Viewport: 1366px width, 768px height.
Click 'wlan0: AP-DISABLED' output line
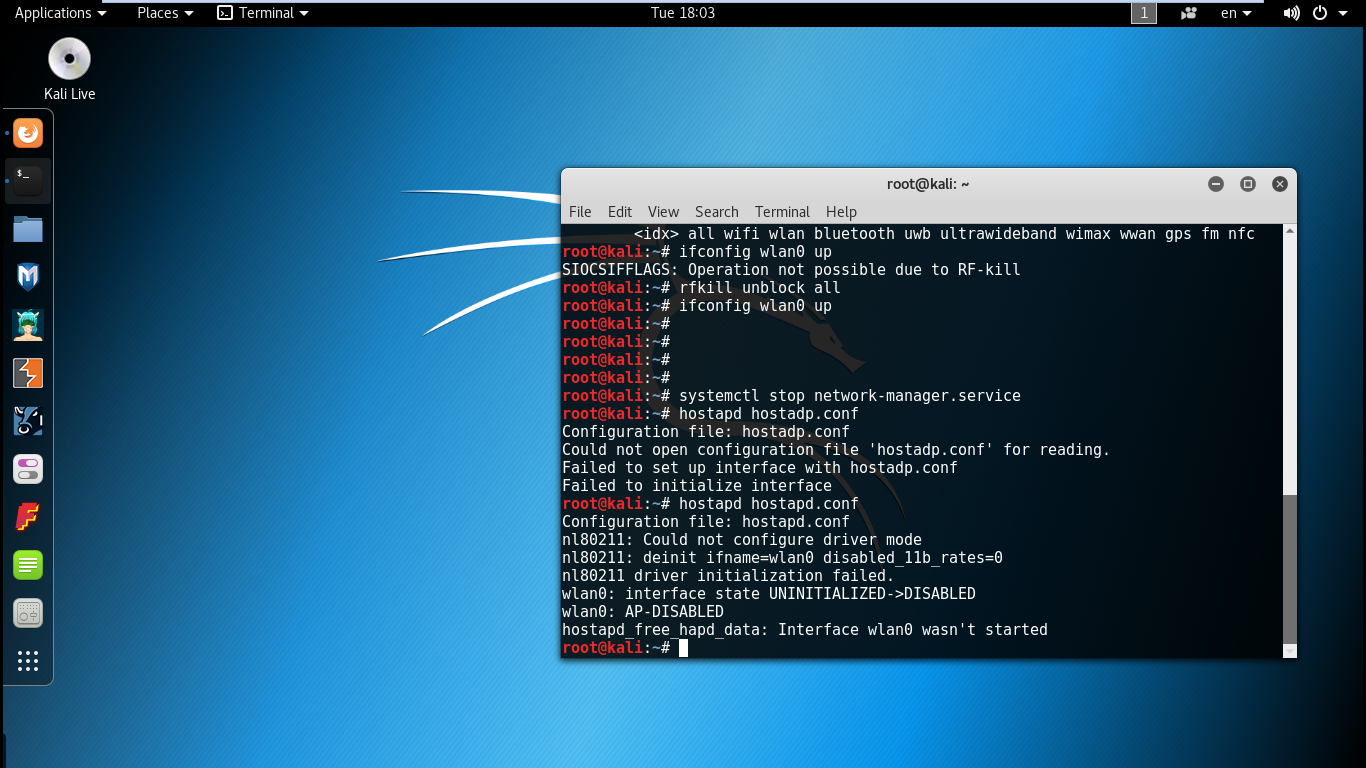tap(643, 612)
